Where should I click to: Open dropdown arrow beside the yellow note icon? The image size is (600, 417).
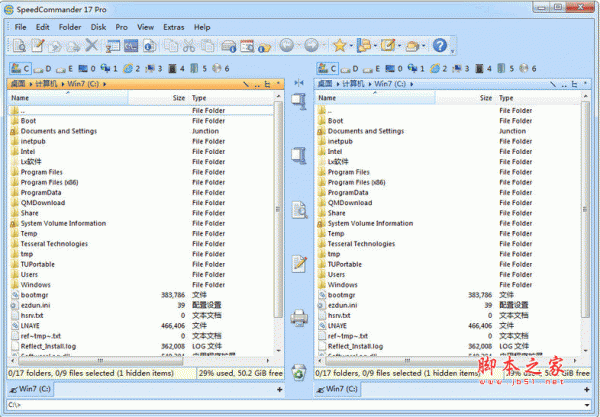click(x=399, y=46)
